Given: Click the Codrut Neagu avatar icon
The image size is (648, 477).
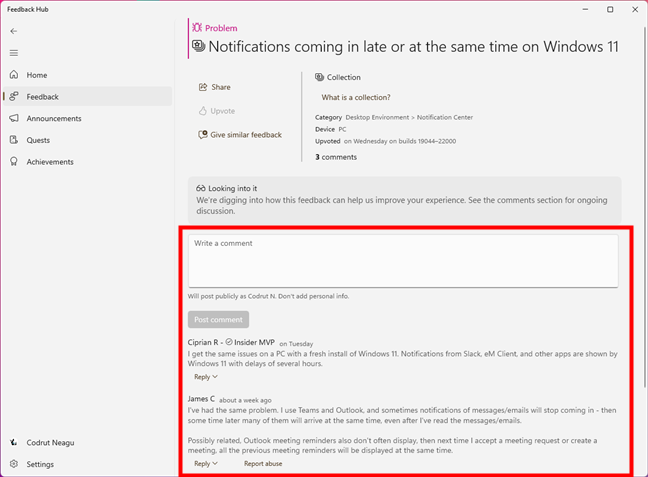Looking at the screenshot, I should pos(14,442).
